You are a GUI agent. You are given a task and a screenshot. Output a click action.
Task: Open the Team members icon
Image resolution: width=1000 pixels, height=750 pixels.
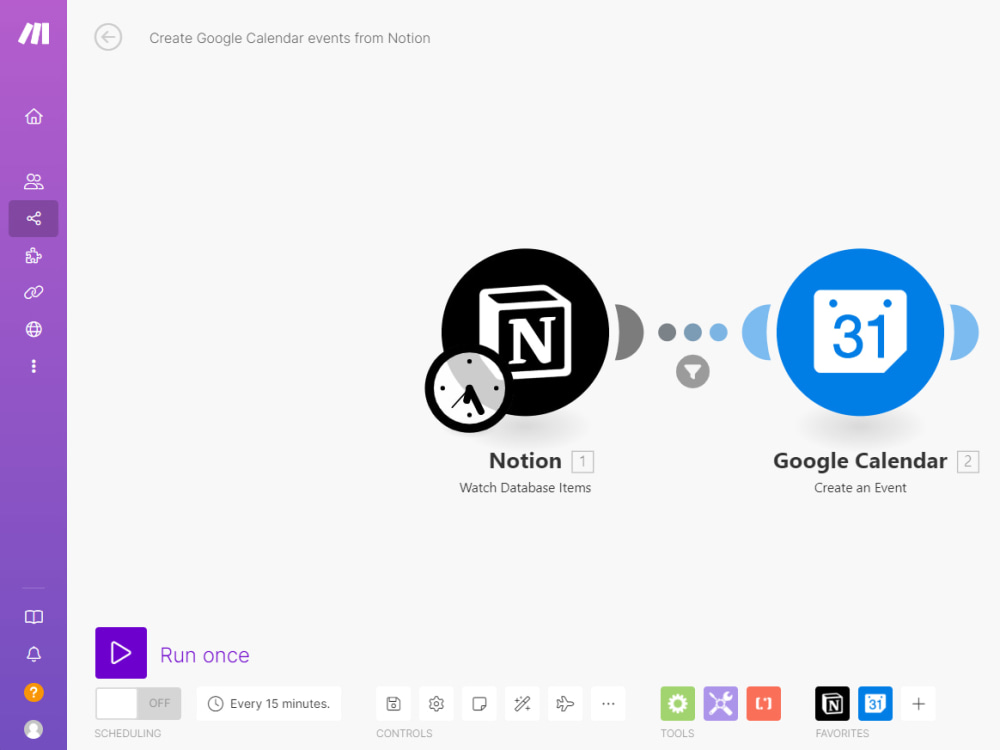coord(34,182)
